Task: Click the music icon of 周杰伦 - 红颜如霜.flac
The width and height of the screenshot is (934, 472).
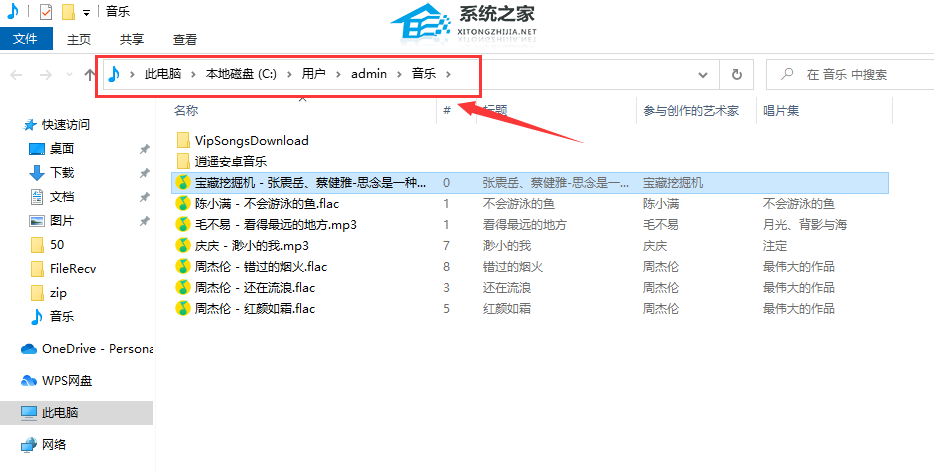Action: coord(182,308)
